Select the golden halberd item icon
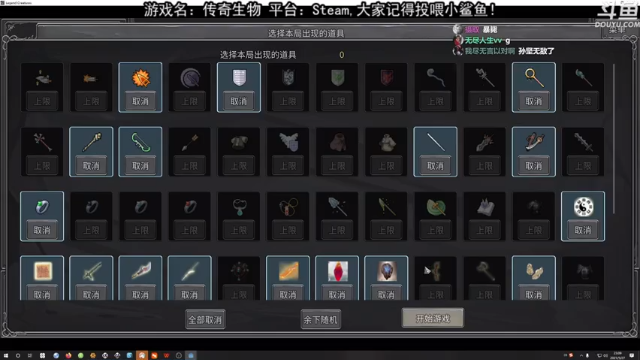This screenshot has width=640, height=360. (x=387, y=207)
